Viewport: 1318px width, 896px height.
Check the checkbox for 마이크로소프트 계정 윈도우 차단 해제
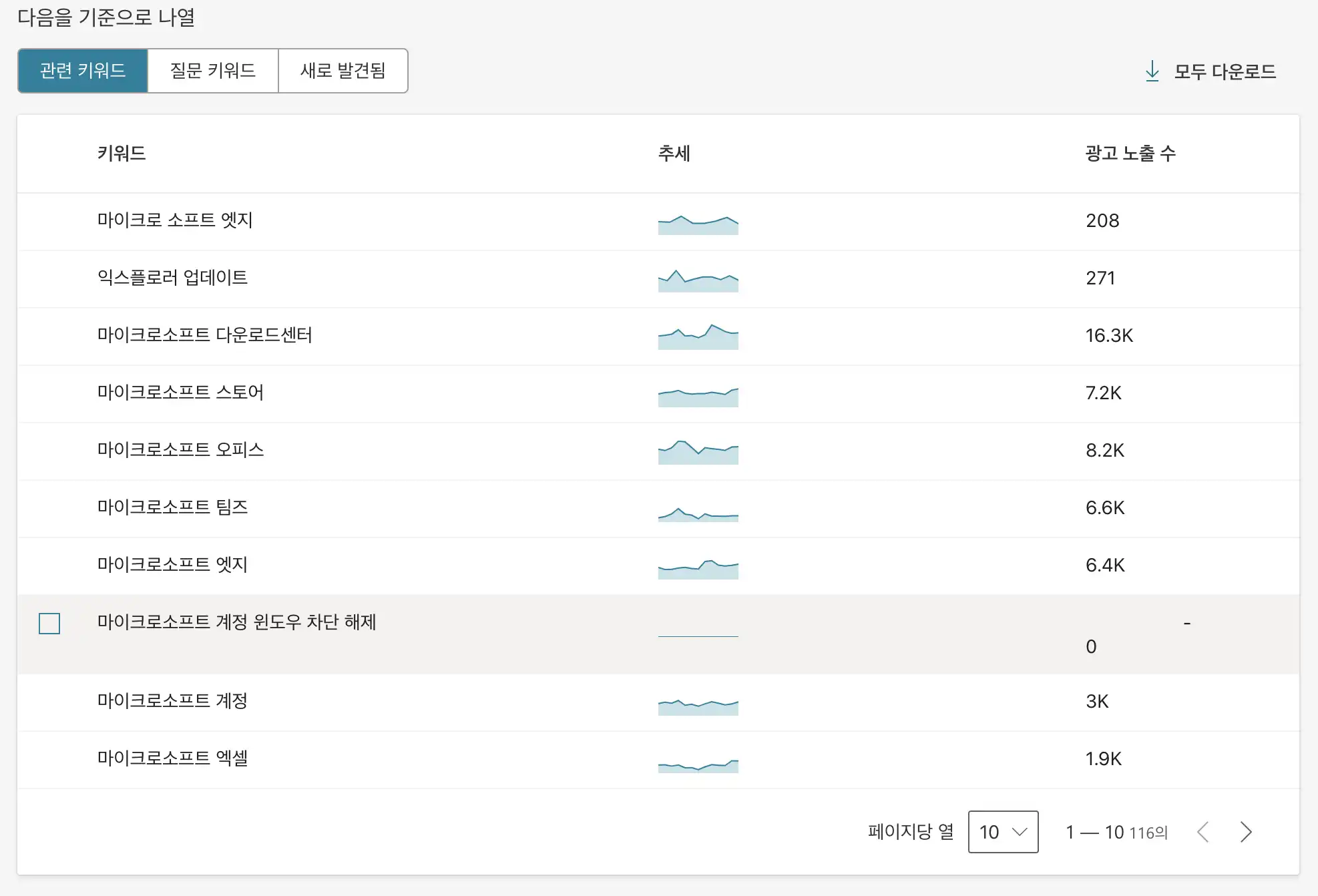pos(49,623)
